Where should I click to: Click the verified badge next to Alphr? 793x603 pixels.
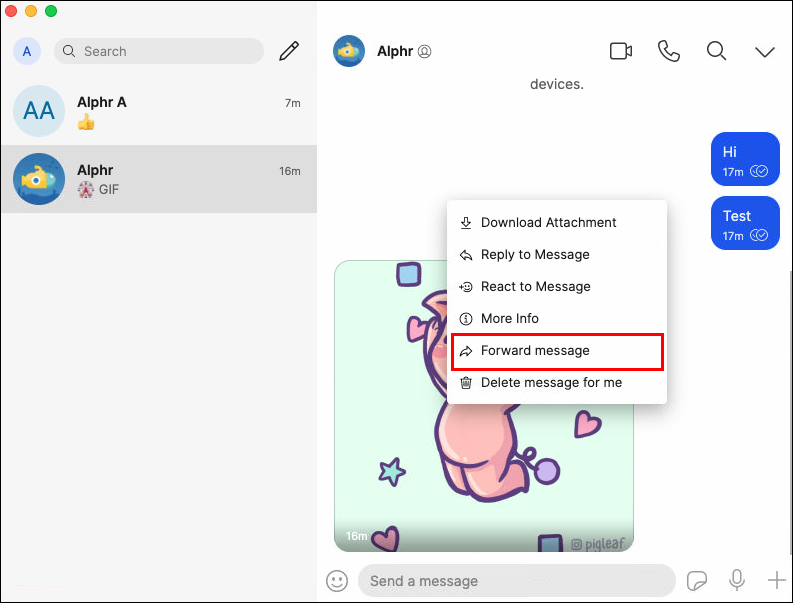(x=424, y=52)
